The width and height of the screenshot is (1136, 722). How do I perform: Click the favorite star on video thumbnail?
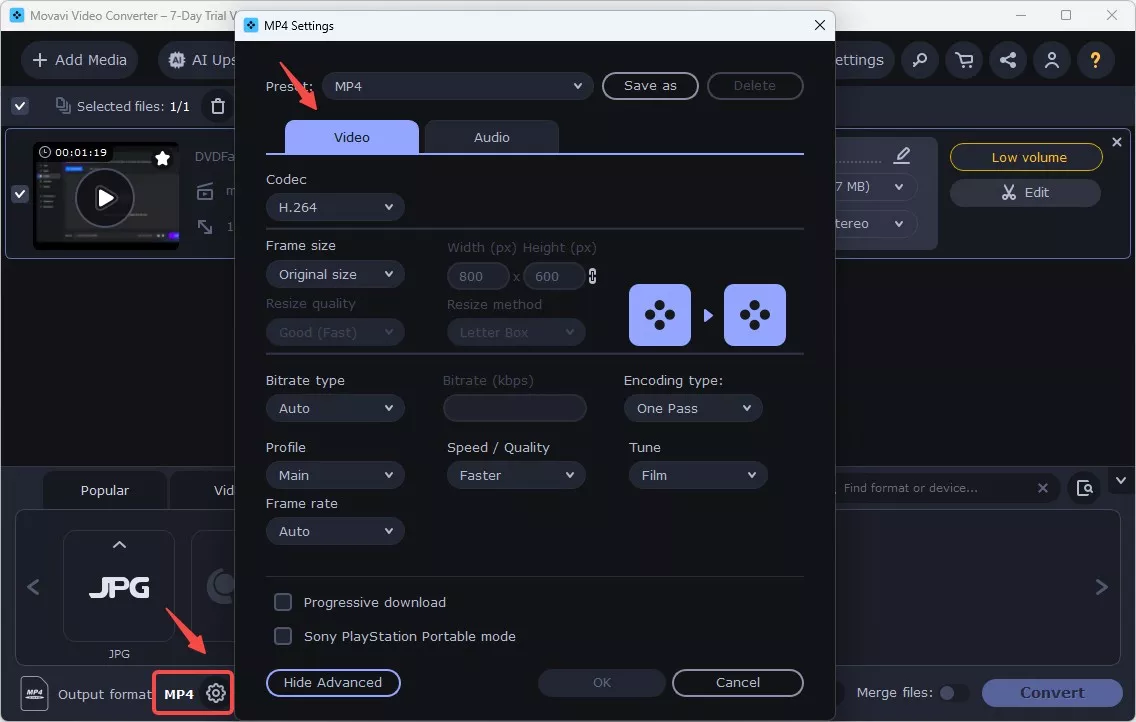pyautogui.click(x=162, y=158)
